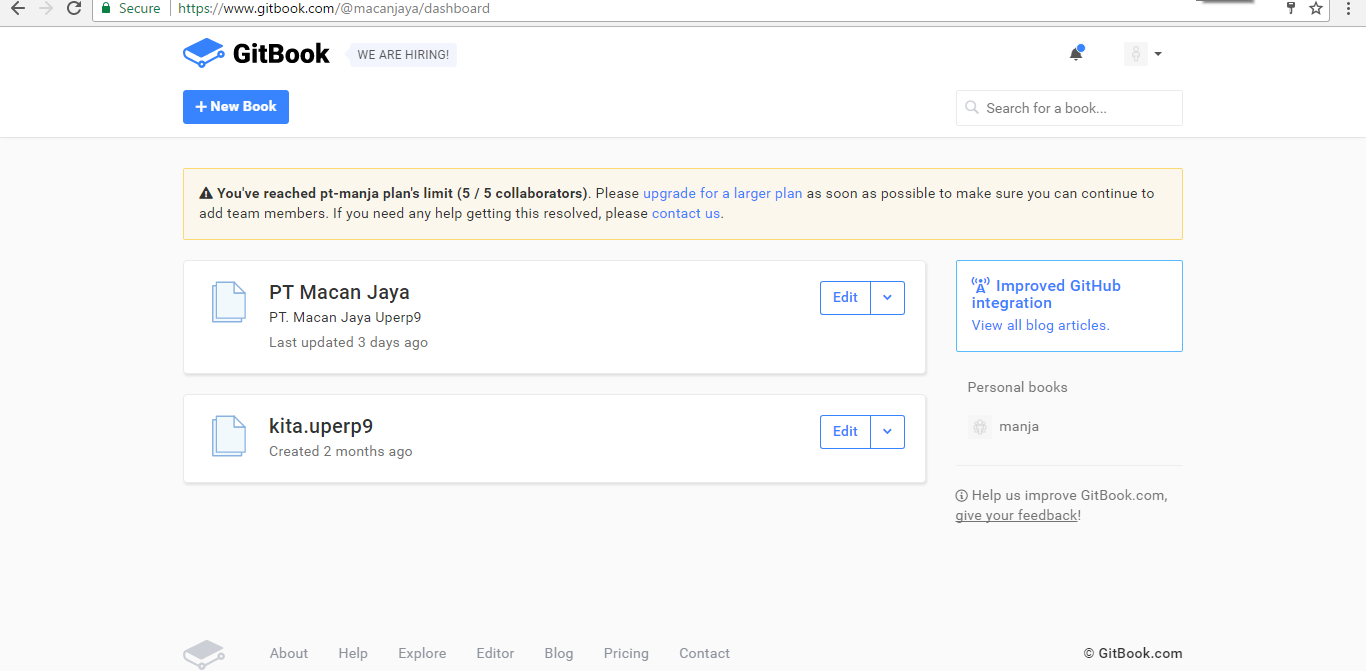This screenshot has width=1366, height=671.
Task: Click the Created 2 months ago text
Action: click(341, 451)
